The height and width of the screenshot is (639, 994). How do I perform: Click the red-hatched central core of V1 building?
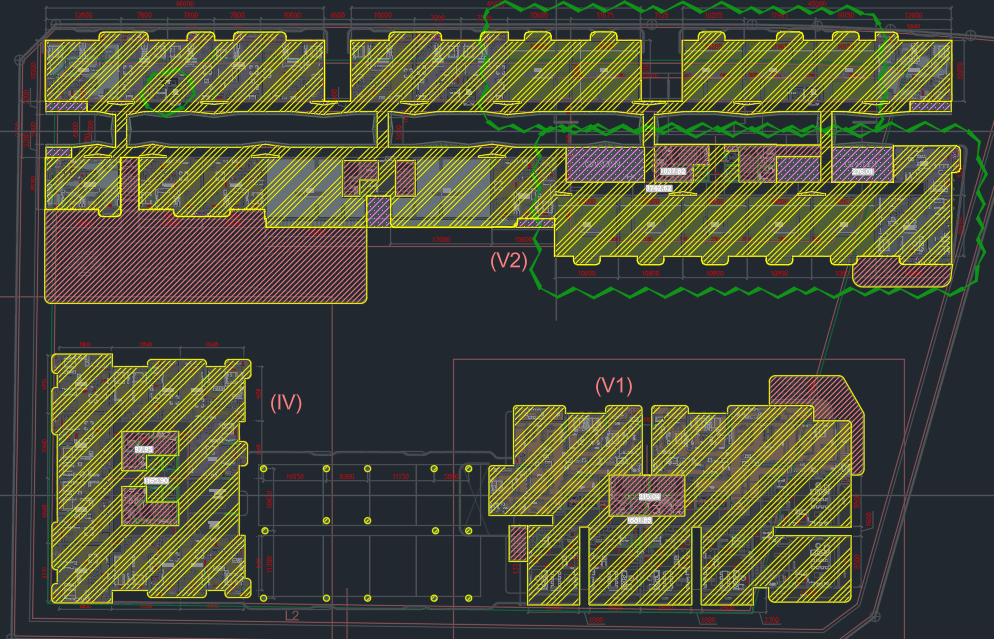647,494
